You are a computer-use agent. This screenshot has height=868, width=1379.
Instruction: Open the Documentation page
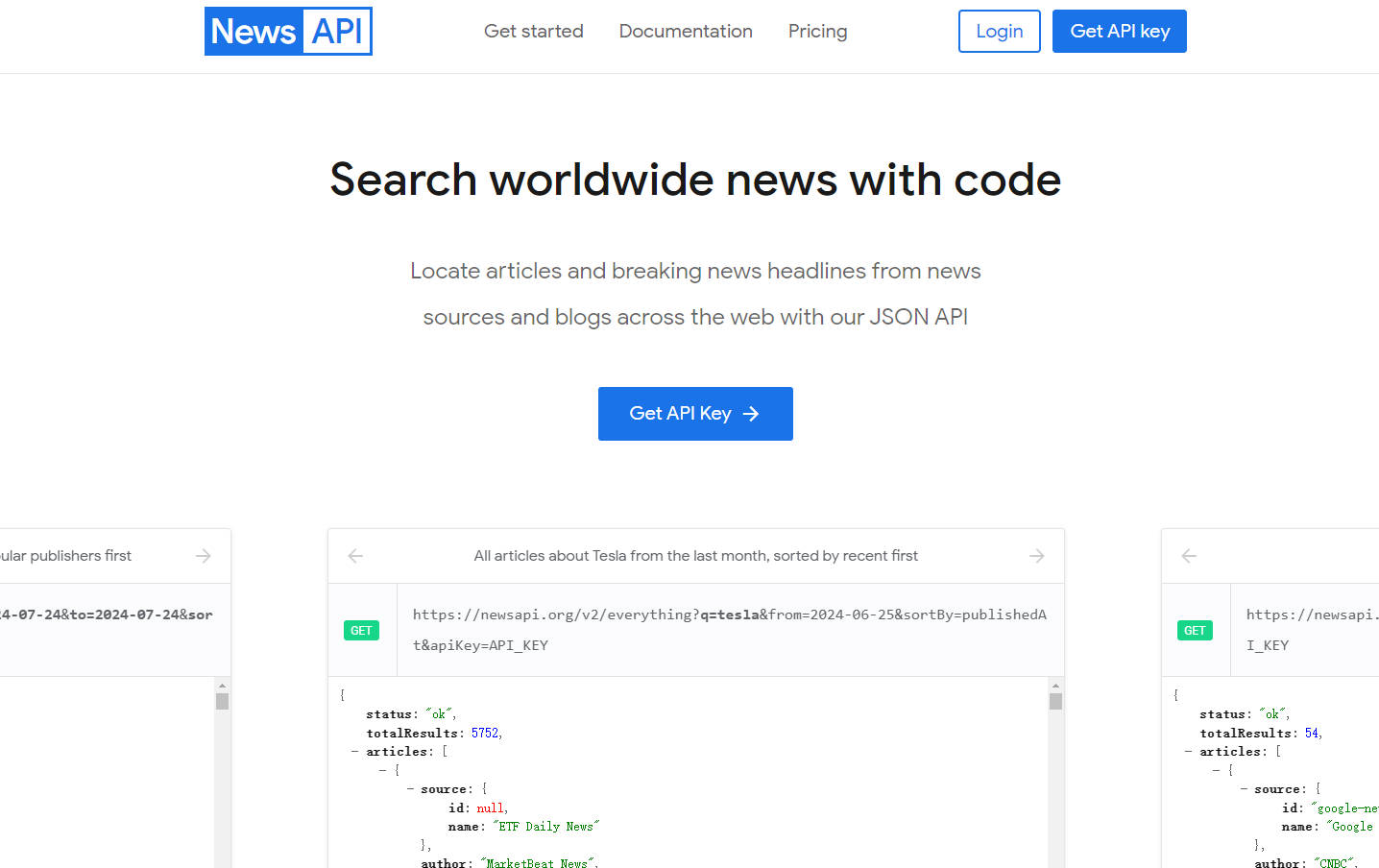pos(686,31)
